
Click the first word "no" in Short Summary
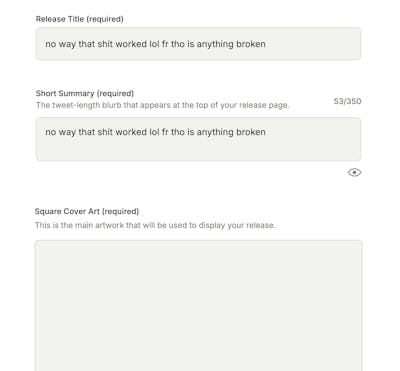pyautogui.click(x=51, y=132)
